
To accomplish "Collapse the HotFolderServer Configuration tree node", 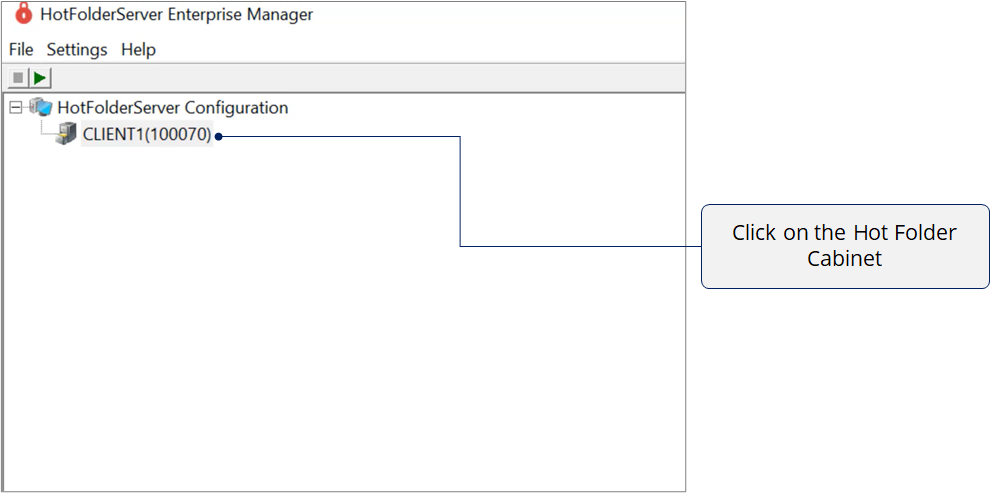I will 15,107.
